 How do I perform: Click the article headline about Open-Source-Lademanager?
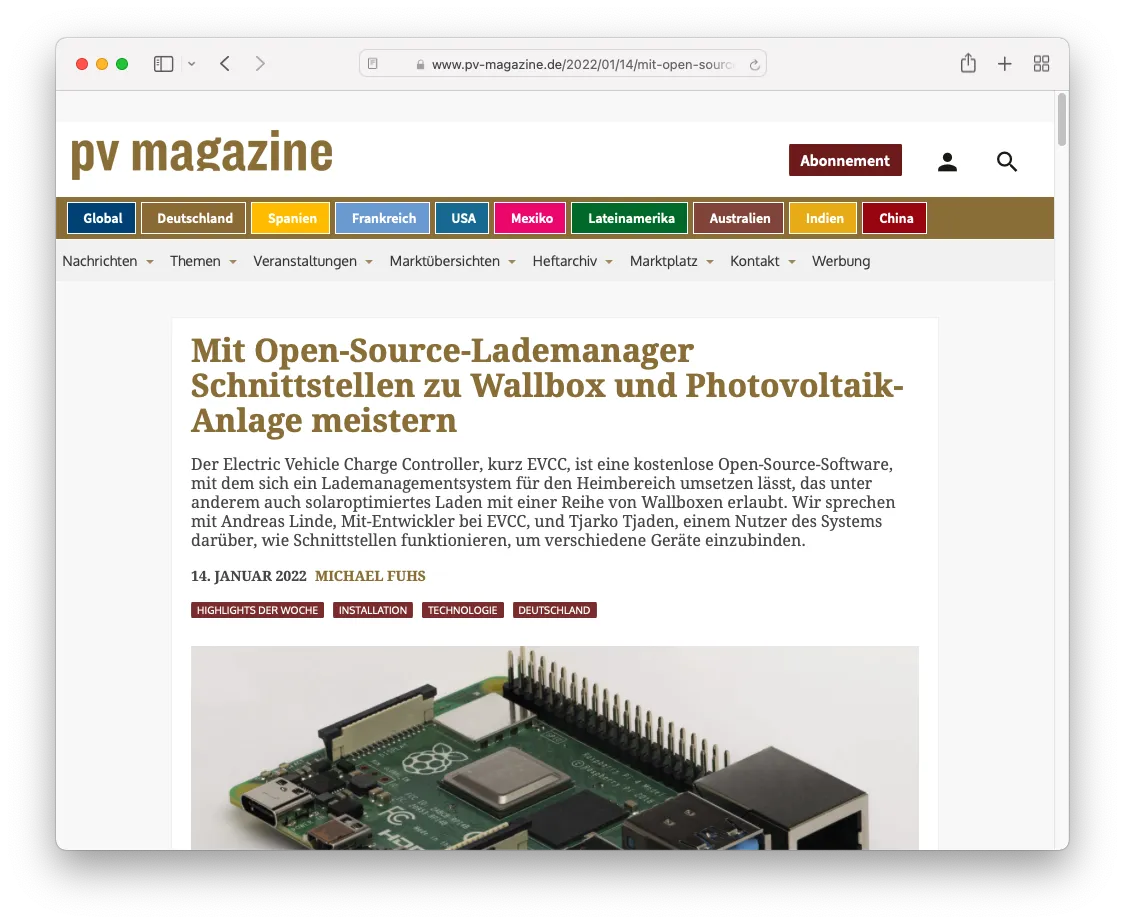pyautogui.click(x=547, y=386)
